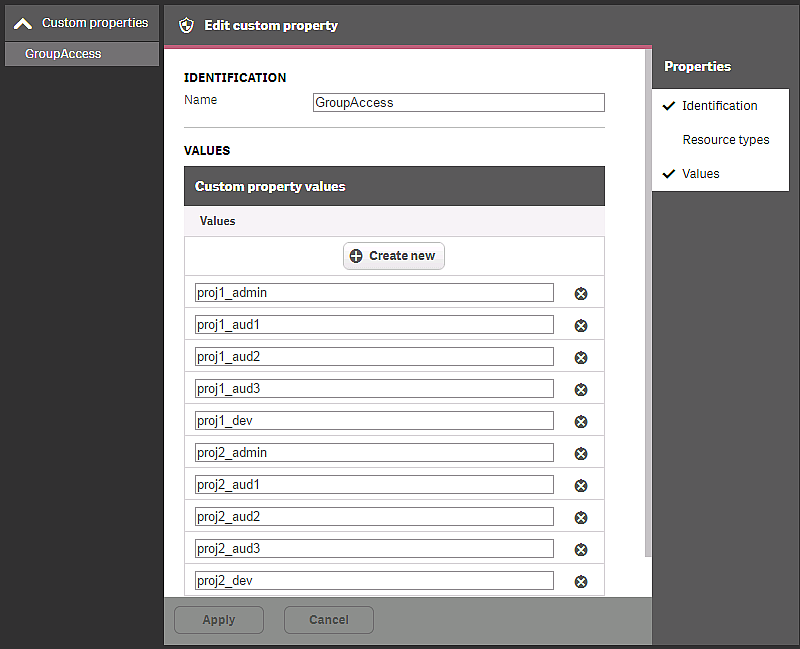
Task: Click the Create new button
Action: [x=393, y=255]
